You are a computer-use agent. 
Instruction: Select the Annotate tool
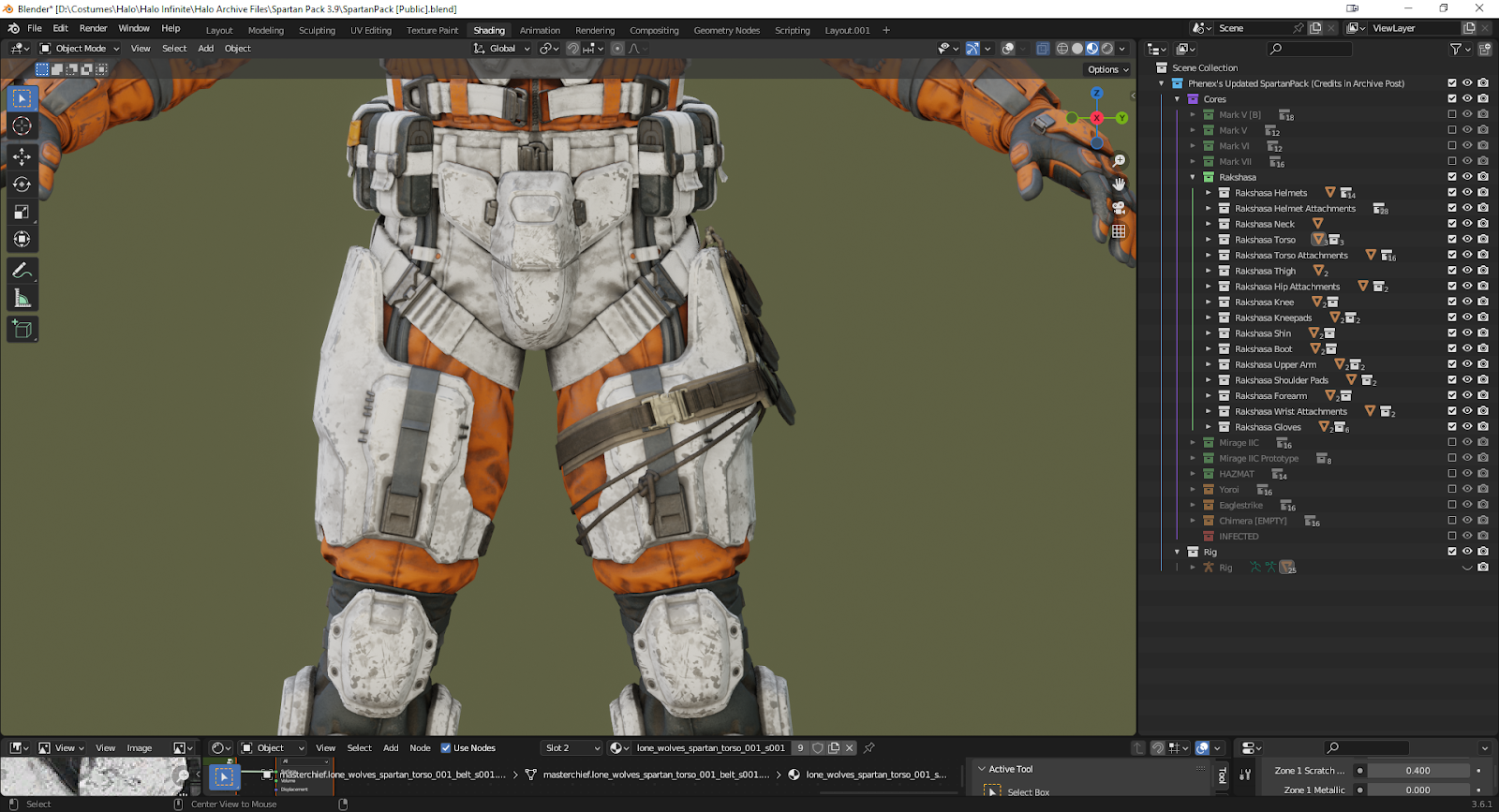[x=22, y=271]
